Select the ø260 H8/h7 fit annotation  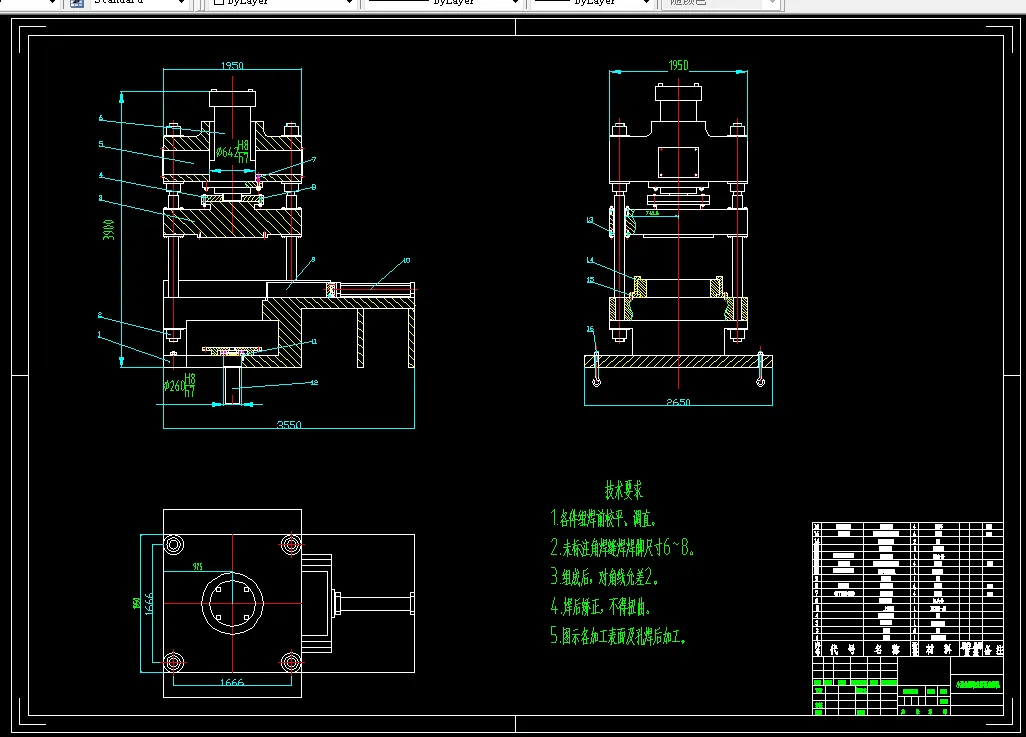click(x=179, y=386)
